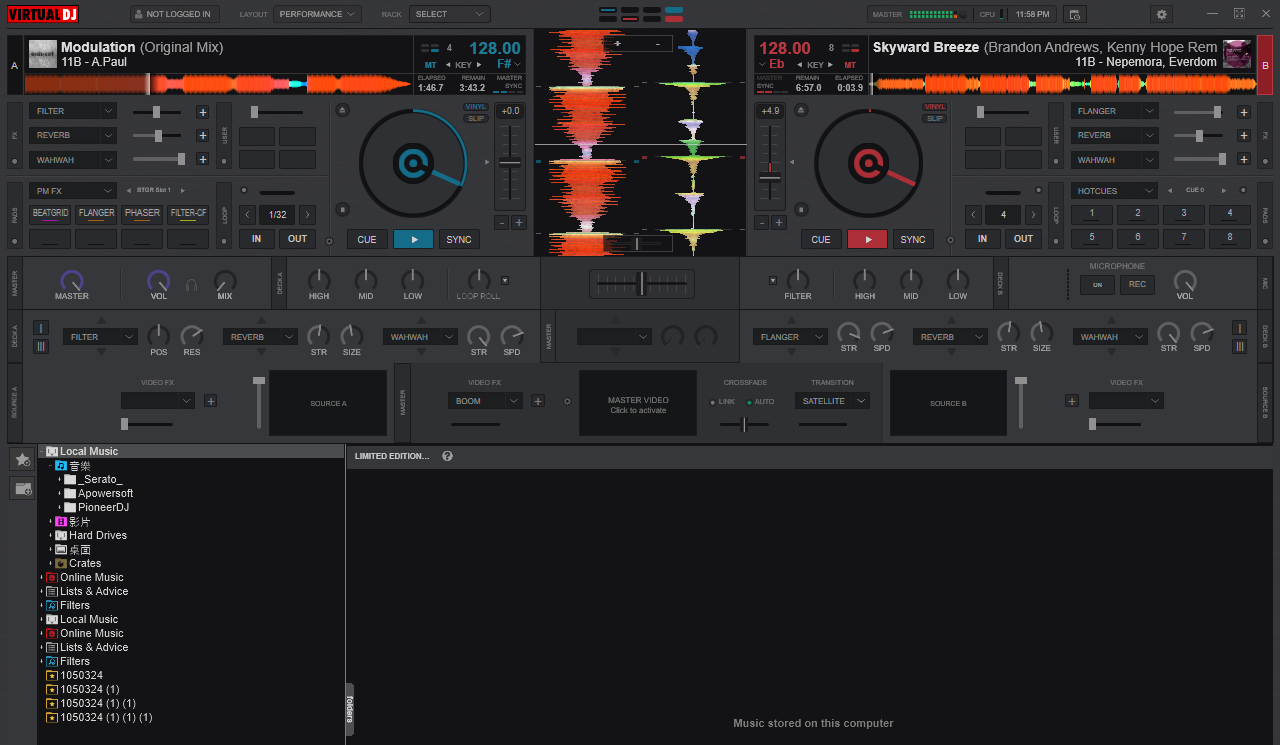Eject track on deck A
The height and width of the screenshot is (745, 1280).
[x=342, y=111]
